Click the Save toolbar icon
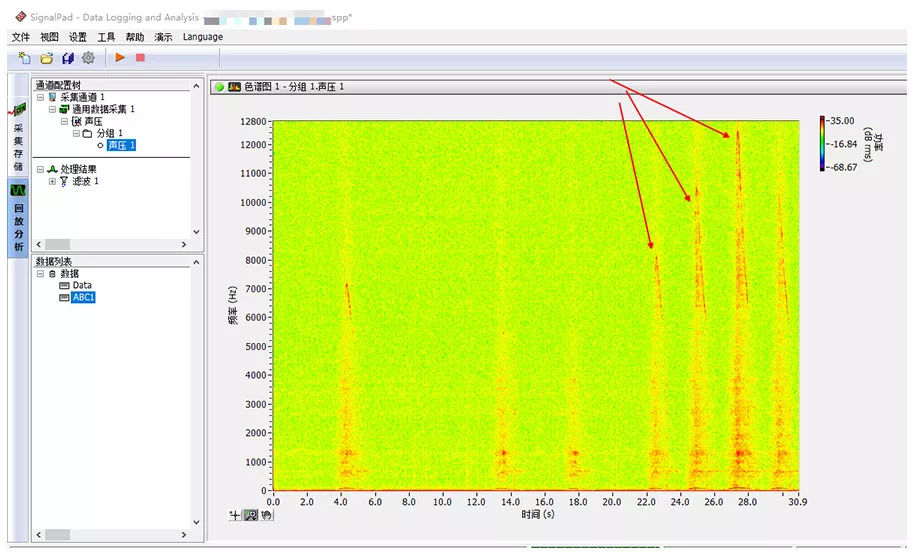Screen dimensions: 915x556 tap(68, 58)
